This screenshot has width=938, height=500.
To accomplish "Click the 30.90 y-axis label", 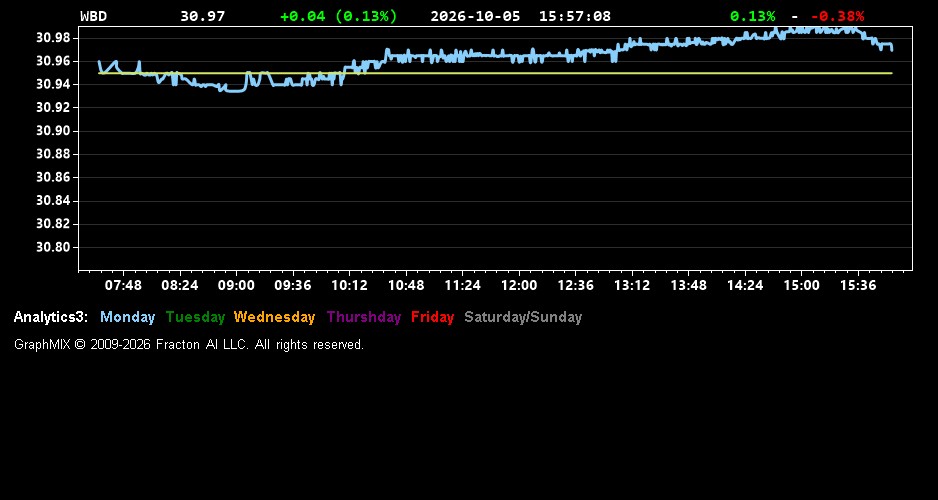I will click(x=53, y=131).
